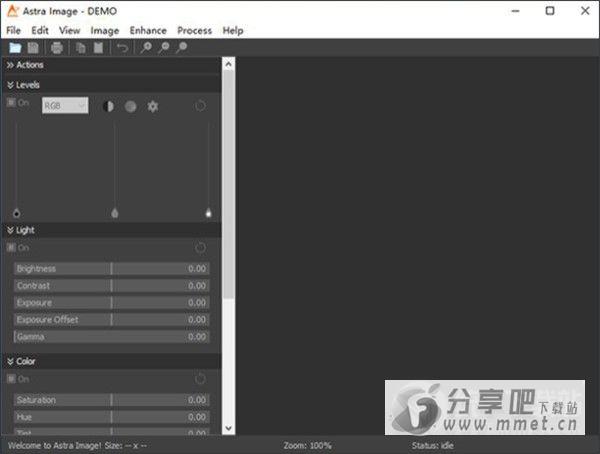The width and height of the screenshot is (600, 454).
Task: Zoom in with the plus magnifier icon
Action: point(146,48)
